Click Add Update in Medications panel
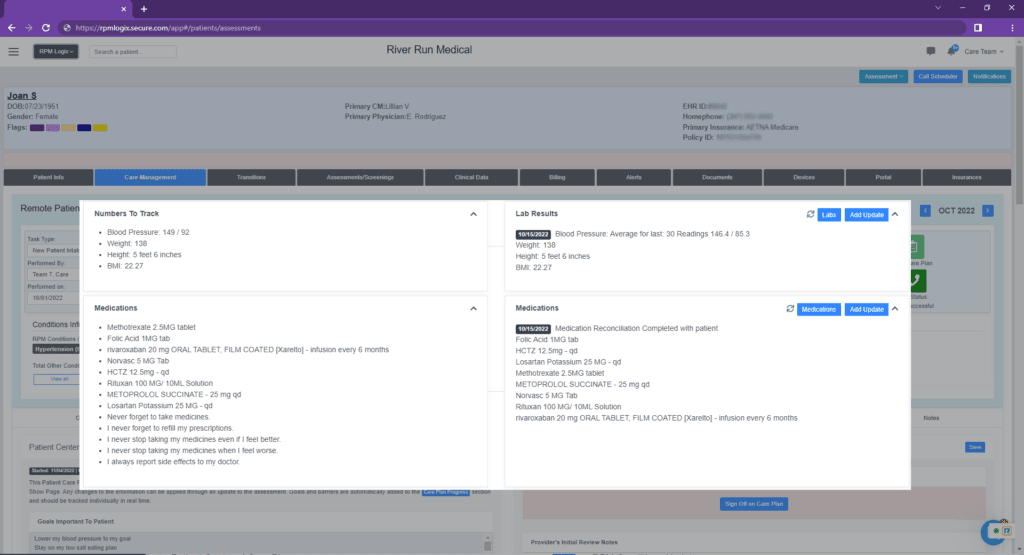 (866, 309)
